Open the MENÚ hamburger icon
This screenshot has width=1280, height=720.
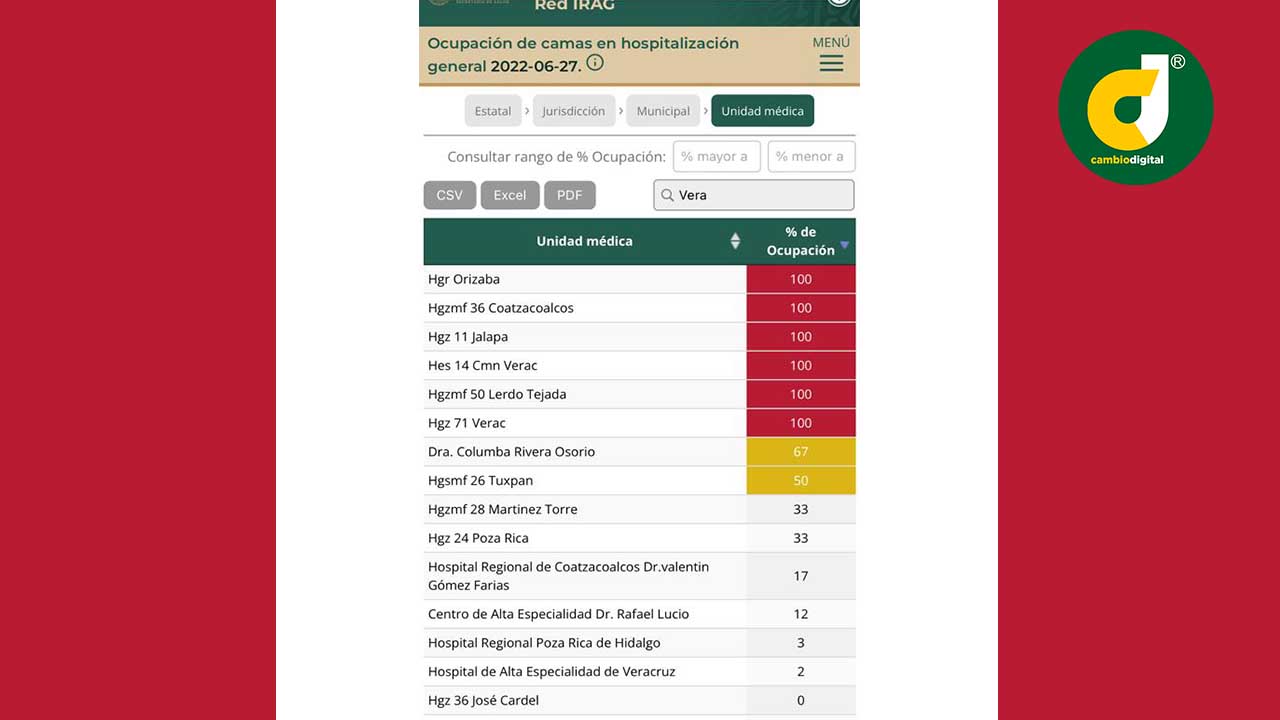click(831, 64)
